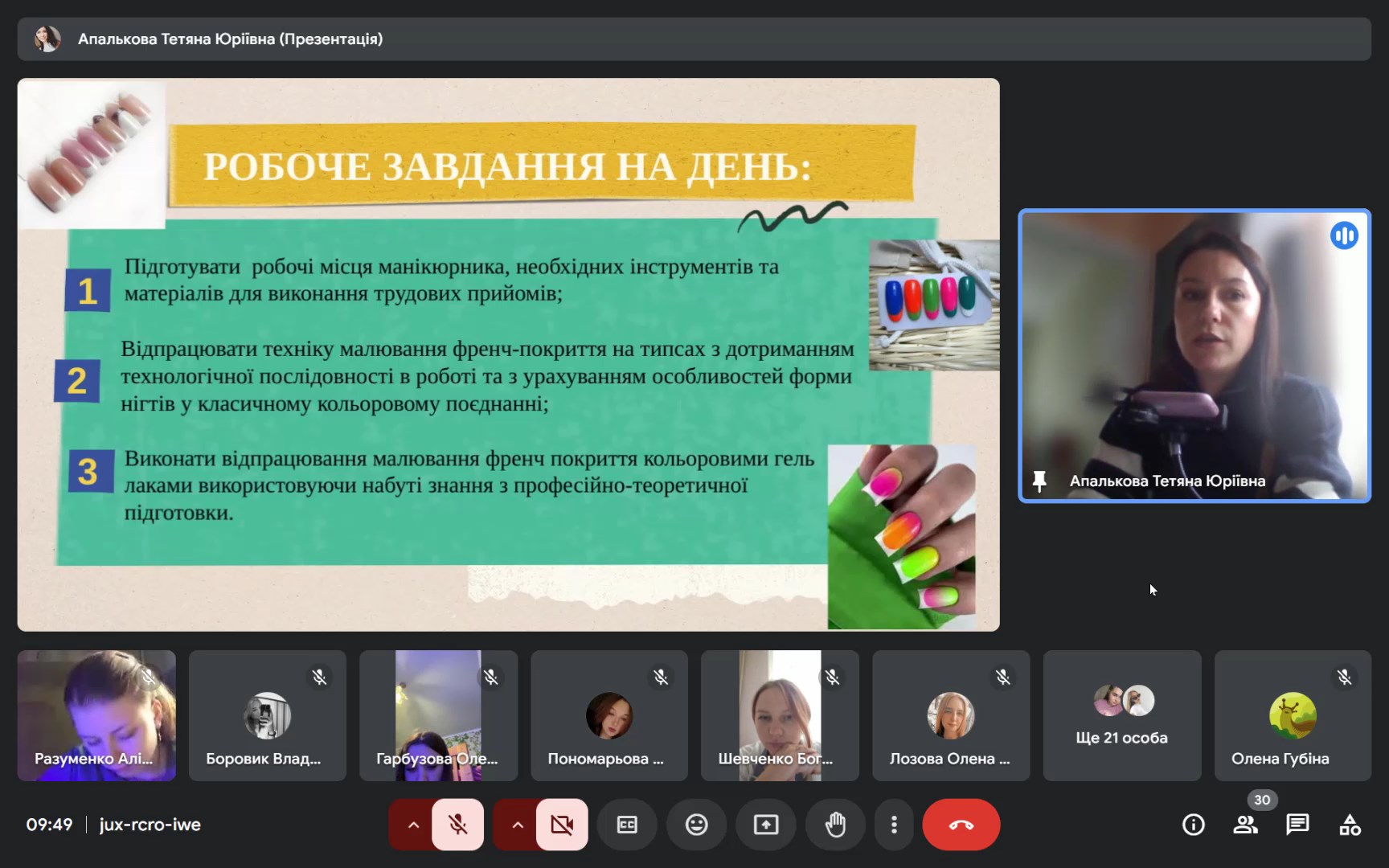
Task: Open emoji reactions
Action: (x=696, y=825)
